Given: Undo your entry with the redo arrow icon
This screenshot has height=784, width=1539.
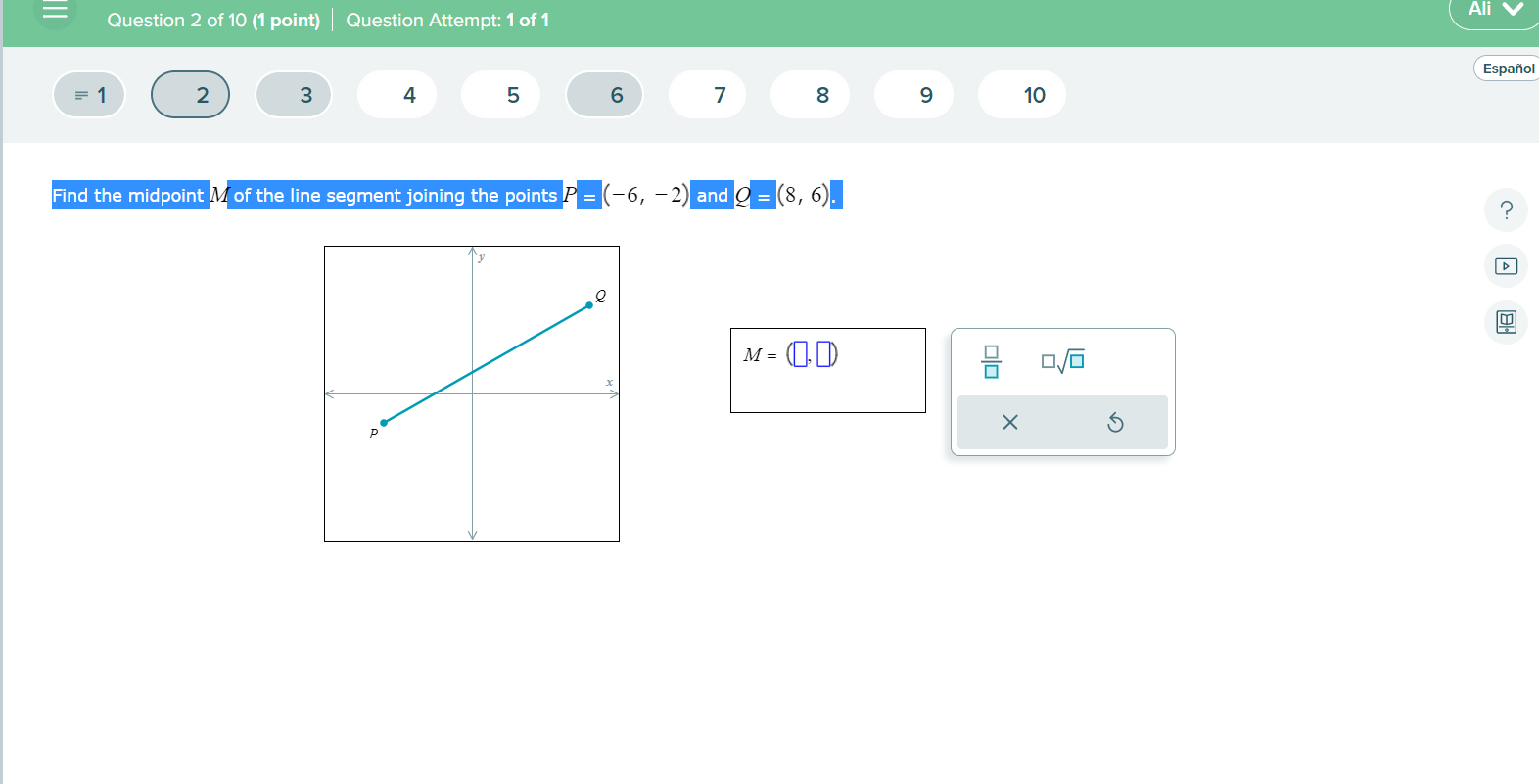Looking at the screenshot, I should [x=1116, y=422].
